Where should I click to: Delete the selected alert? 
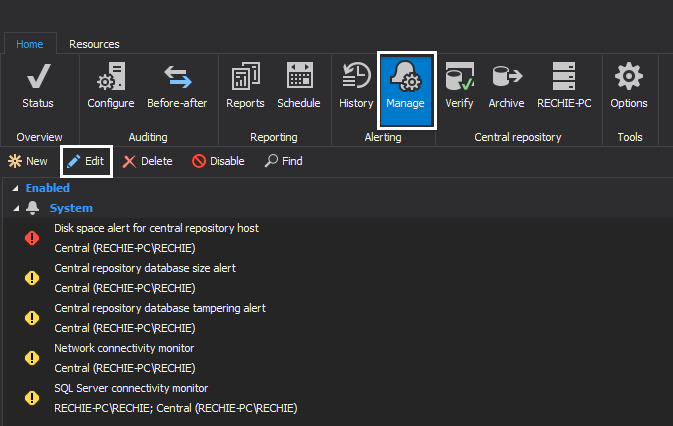point(148,161)
